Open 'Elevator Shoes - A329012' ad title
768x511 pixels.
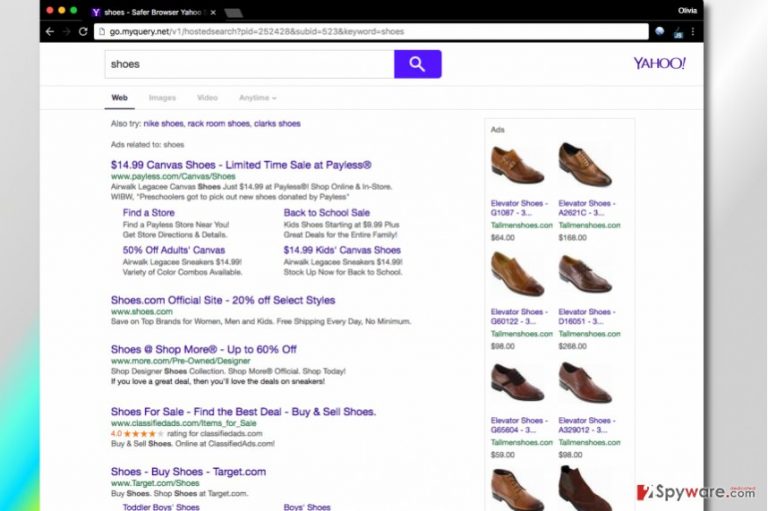coord(587,425)
